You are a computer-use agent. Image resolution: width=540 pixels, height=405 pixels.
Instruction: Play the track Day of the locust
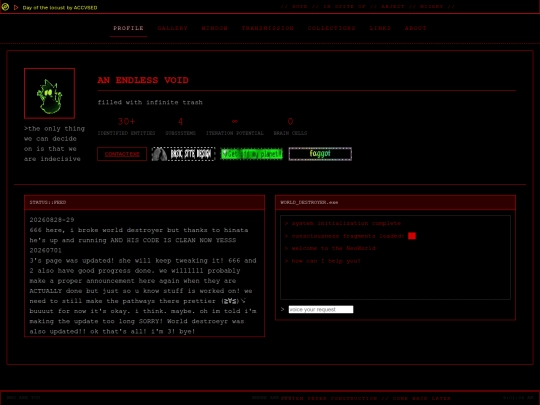pos(16,7)
